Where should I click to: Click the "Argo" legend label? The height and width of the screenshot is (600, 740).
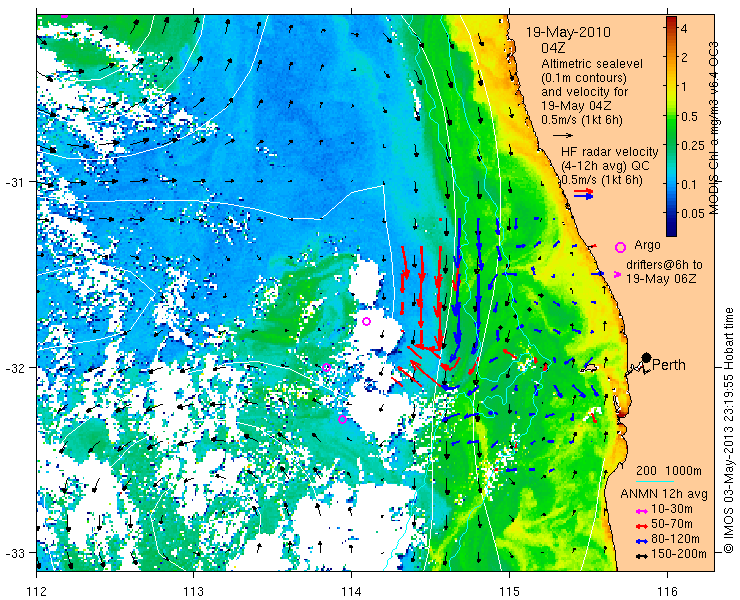click(x=647, y=245)
